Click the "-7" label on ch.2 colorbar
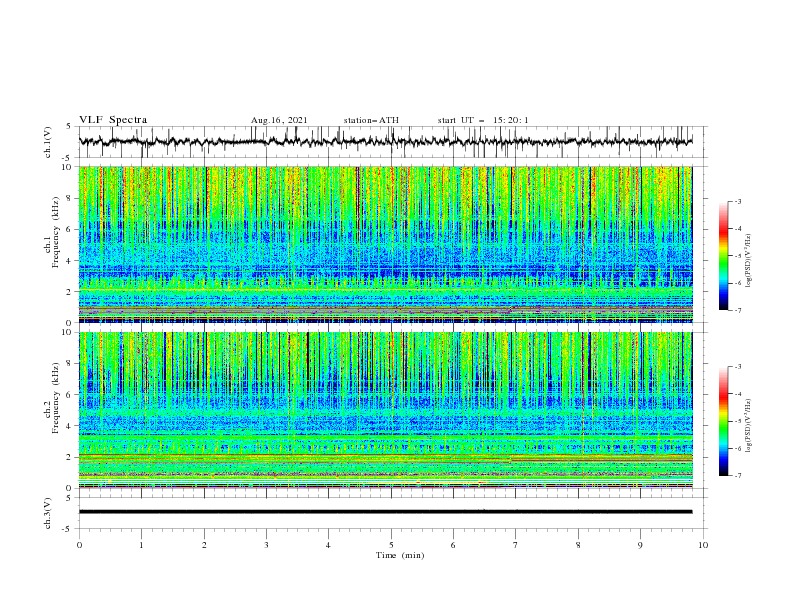Screen dimensions: 792x612 (738, 476)
